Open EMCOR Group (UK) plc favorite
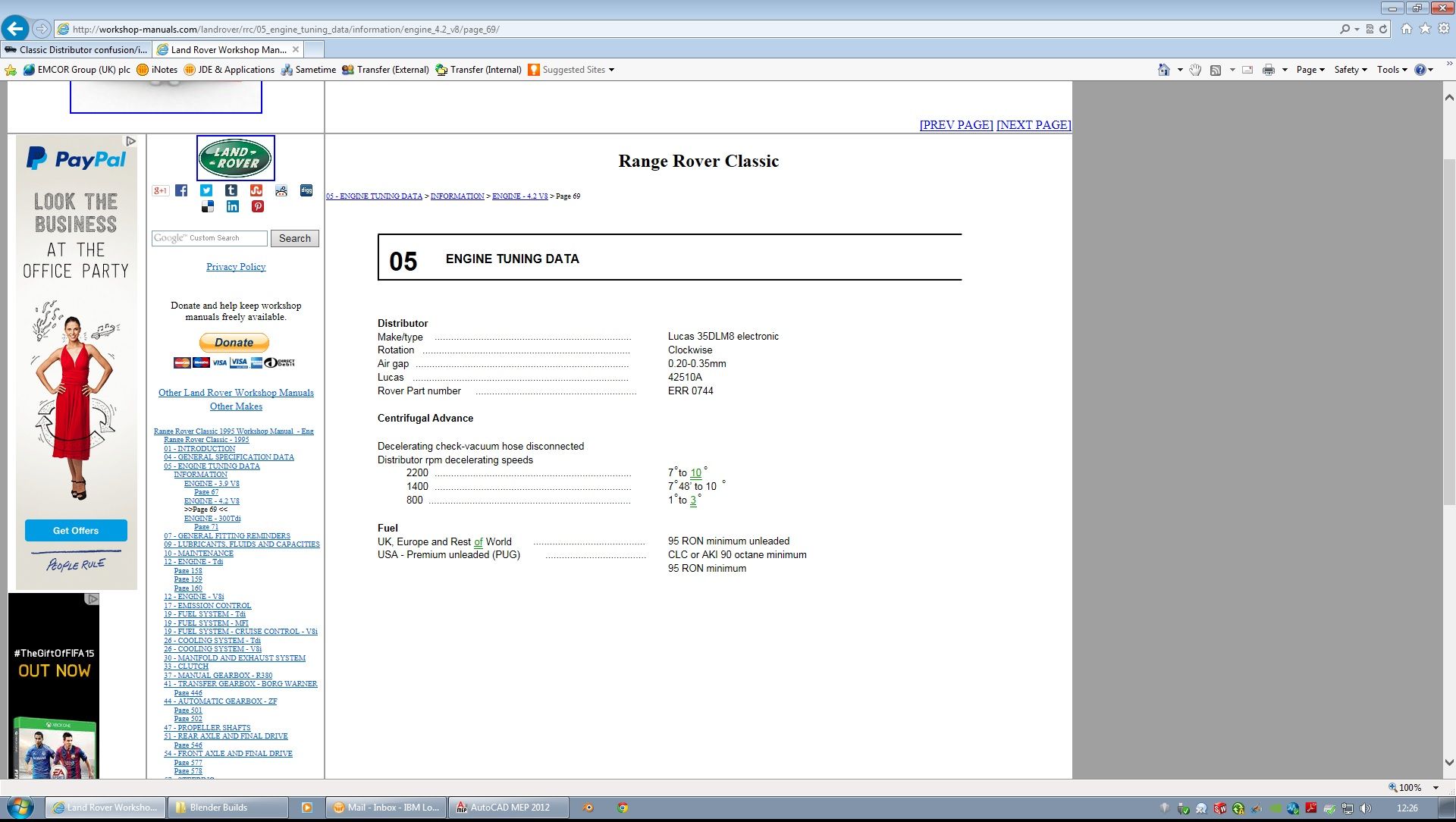Image resolution: width=1456 pixels, height=822 pixels. [x=77, y=70]
